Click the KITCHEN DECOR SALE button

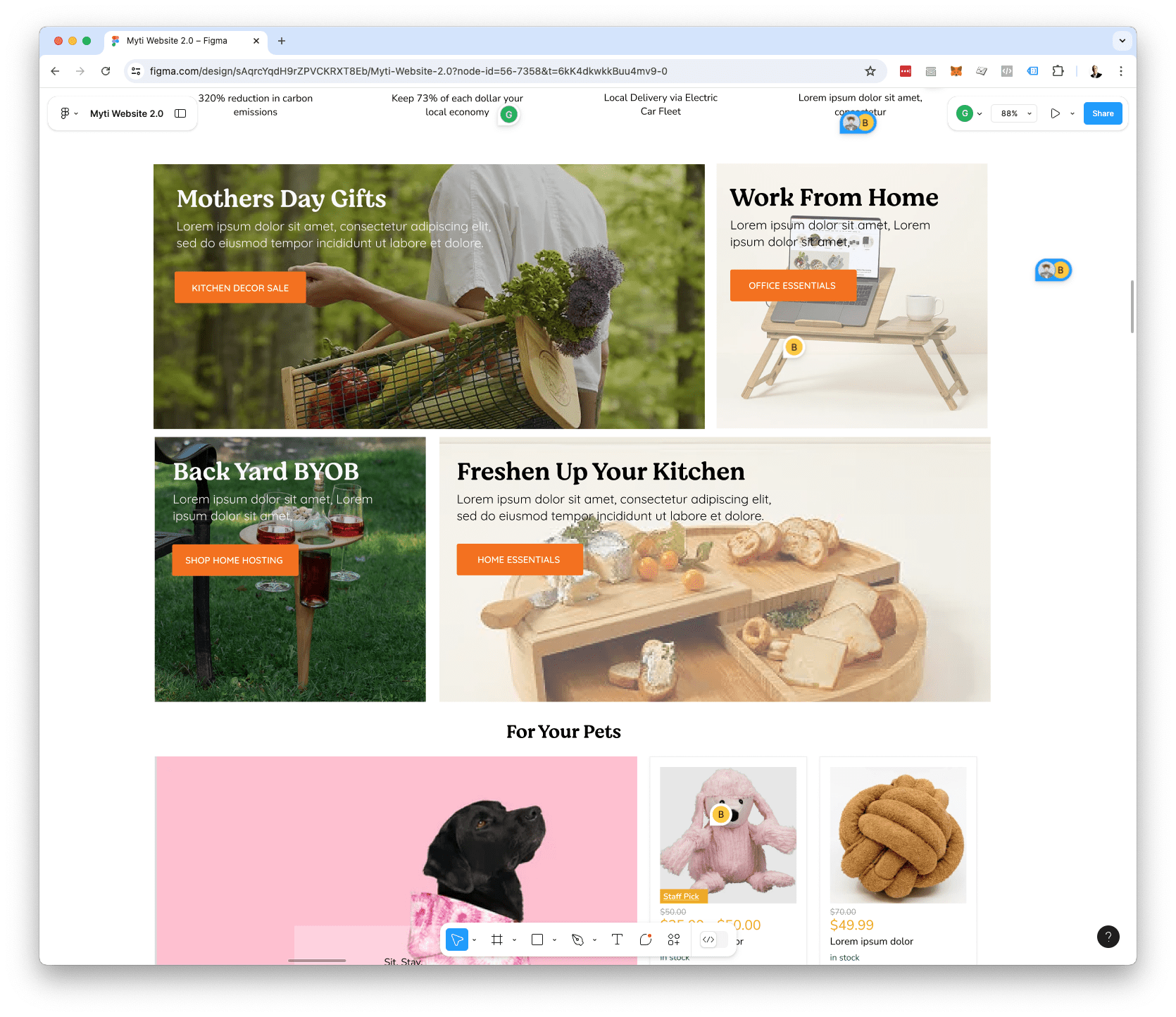click(240, 287)
